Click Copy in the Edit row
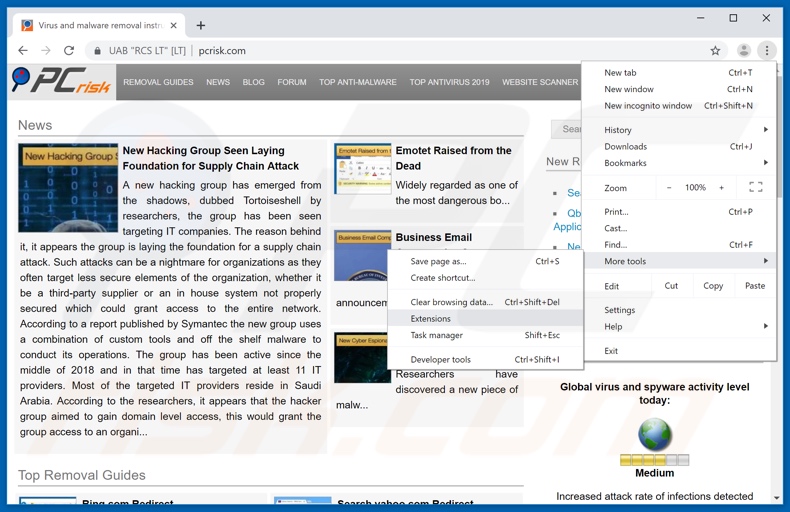The width and height of the screenshot is (790, 512). pos(713,286)
